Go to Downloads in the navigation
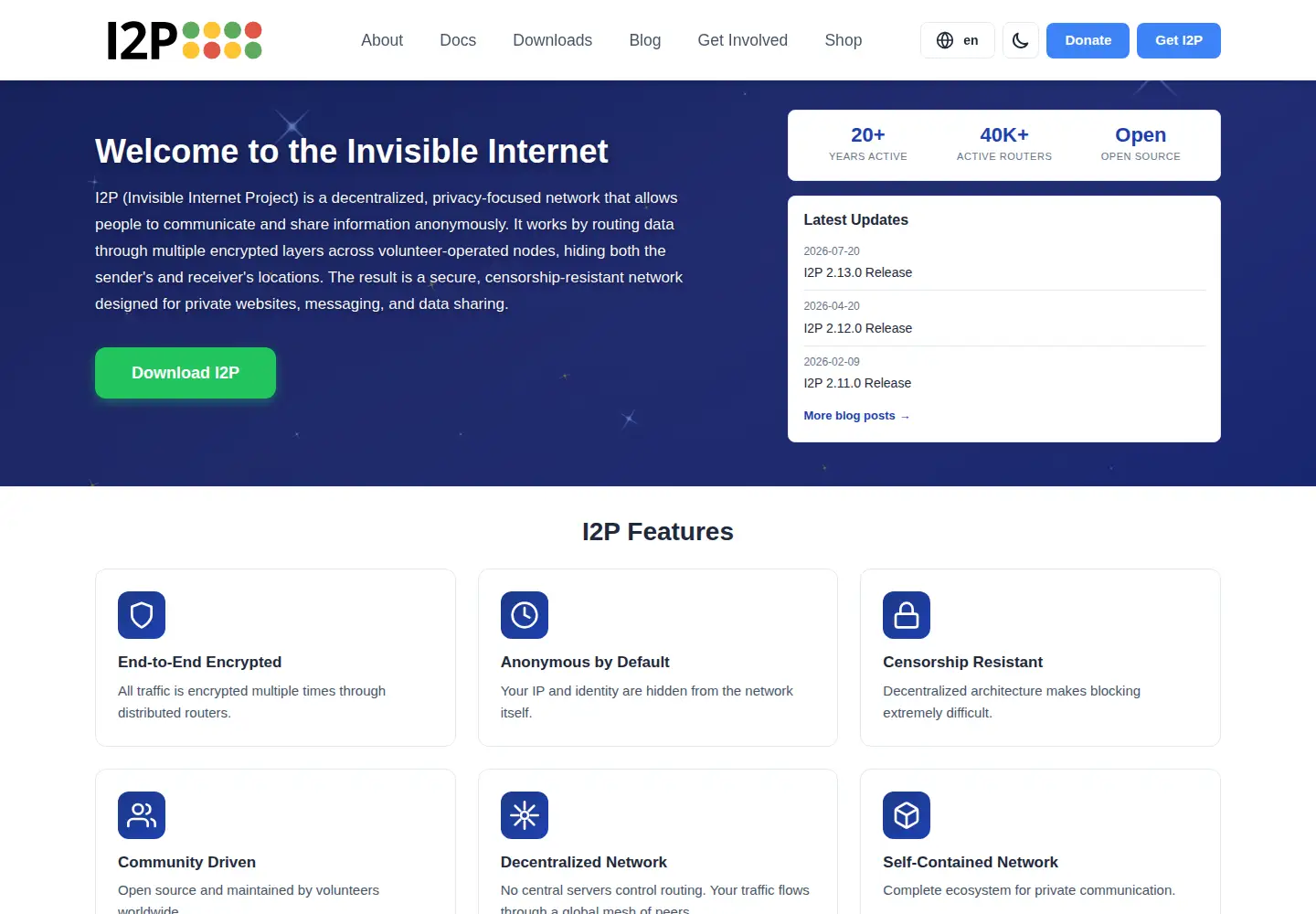This screenshot has height=914, width=1316. 553,40
